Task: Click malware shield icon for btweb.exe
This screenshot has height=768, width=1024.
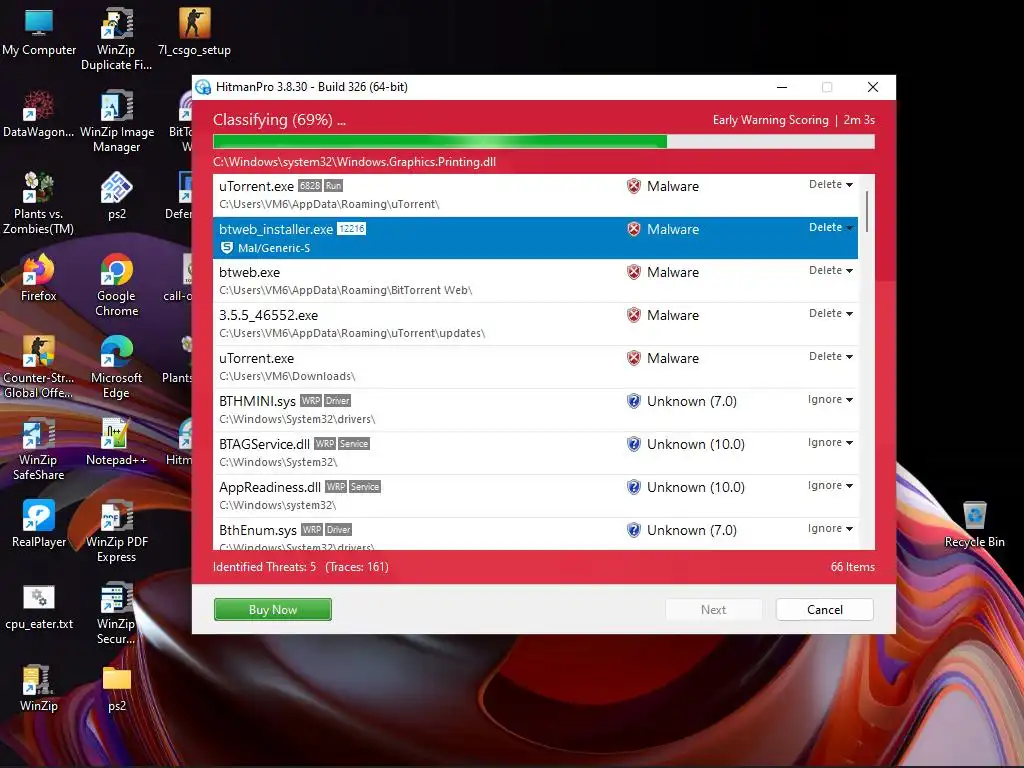Action: point(633,272)
